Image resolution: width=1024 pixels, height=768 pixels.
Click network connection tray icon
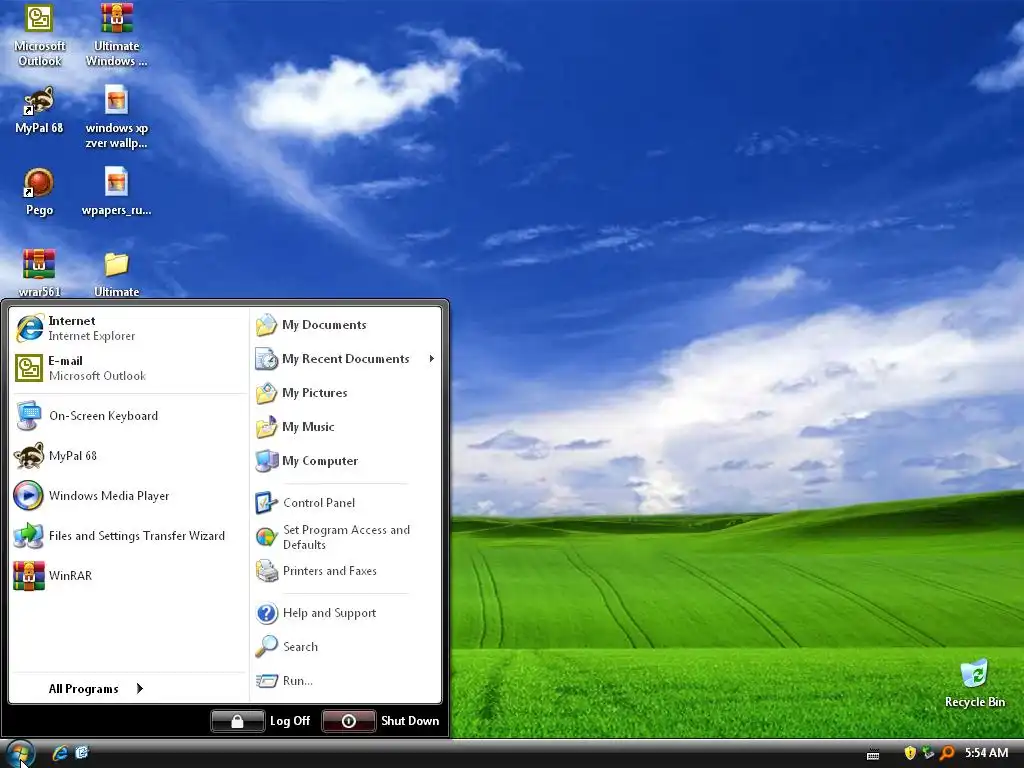click(928, 753)
